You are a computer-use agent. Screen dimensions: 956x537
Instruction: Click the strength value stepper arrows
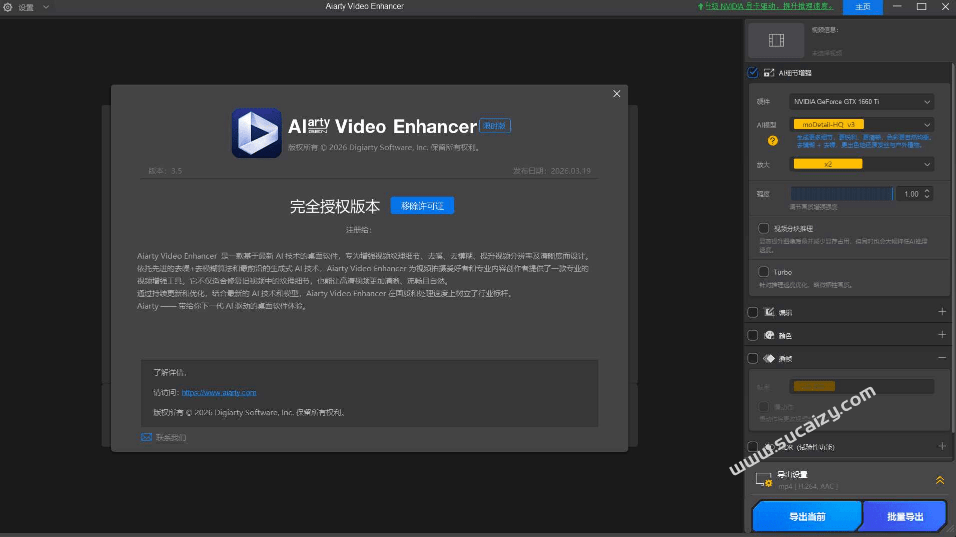[x=927, y=194]
